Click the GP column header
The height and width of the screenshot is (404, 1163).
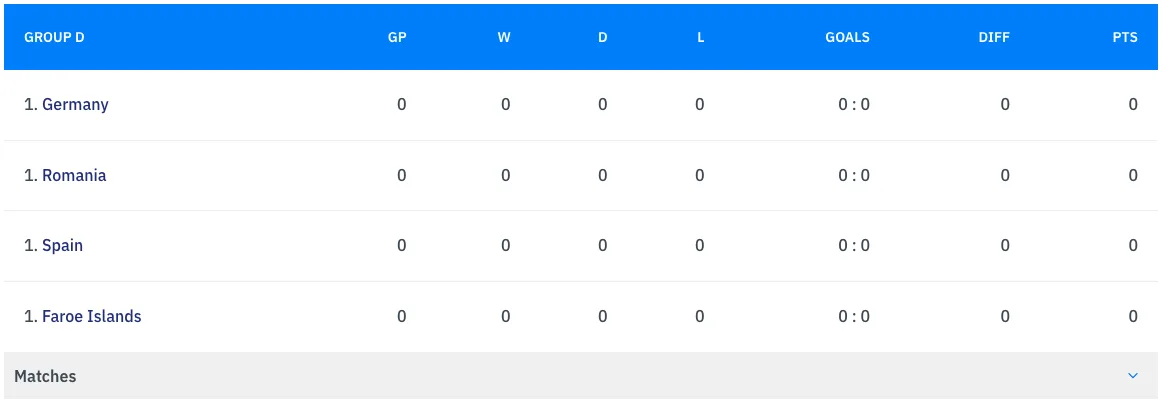tap(397, 37)
